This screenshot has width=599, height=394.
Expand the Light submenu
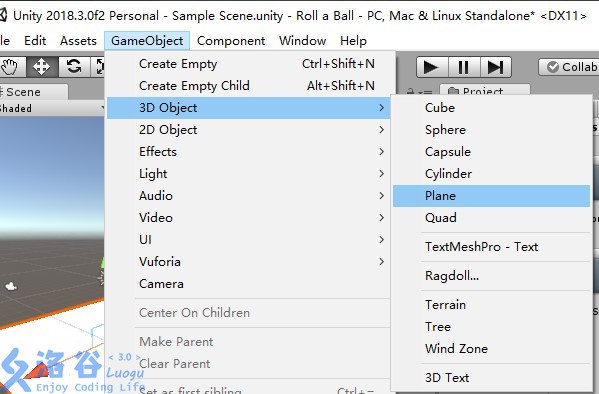click(x=248, y=174)
